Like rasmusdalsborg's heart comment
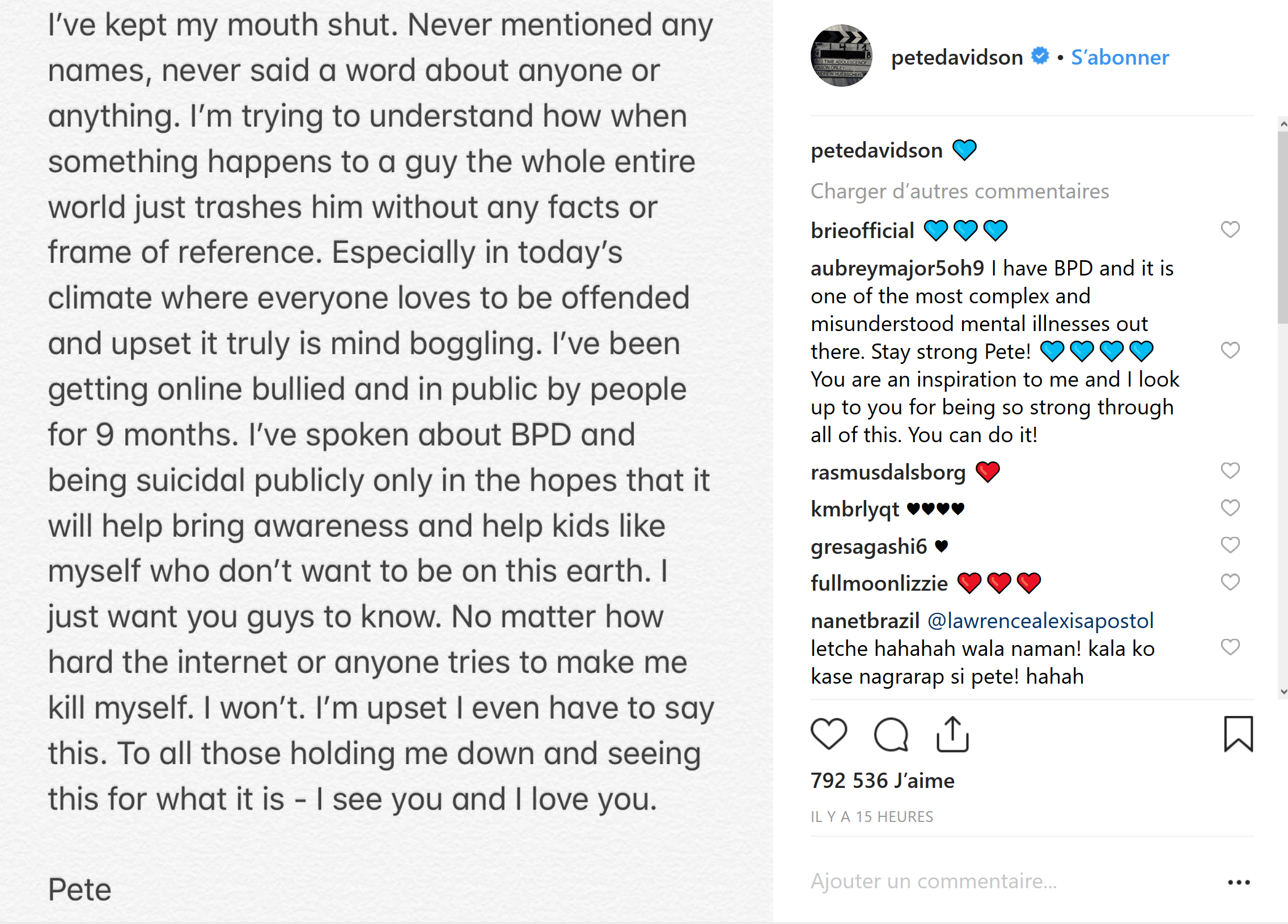 1230,471
